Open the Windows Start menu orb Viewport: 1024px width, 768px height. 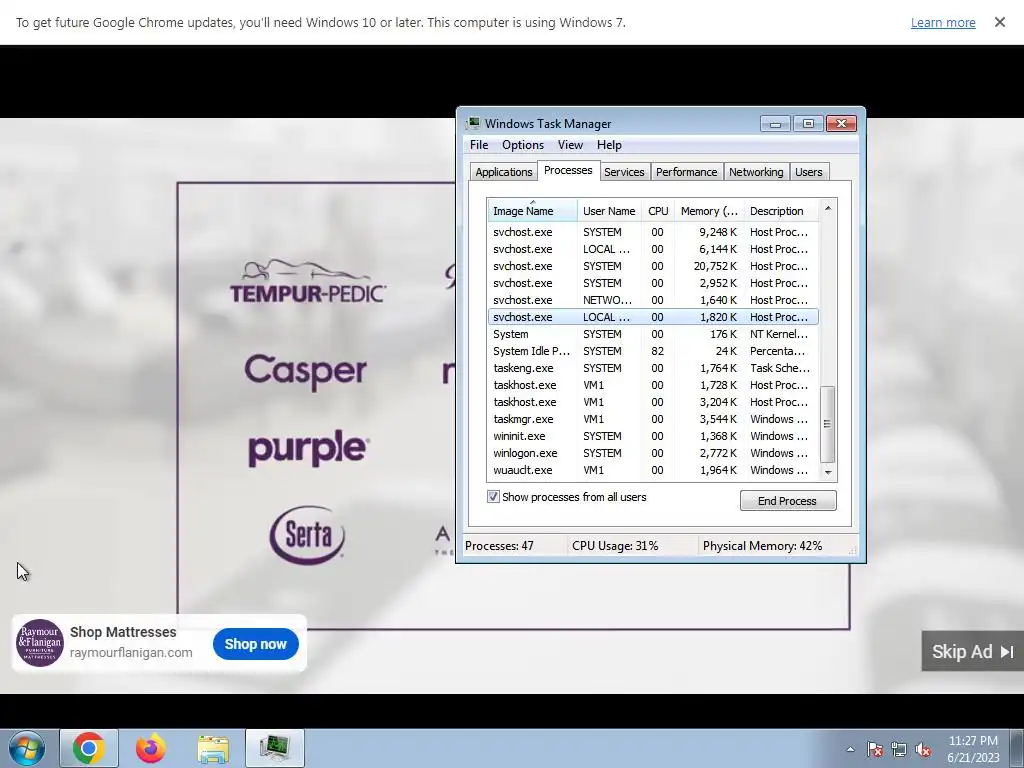[27, 748]
